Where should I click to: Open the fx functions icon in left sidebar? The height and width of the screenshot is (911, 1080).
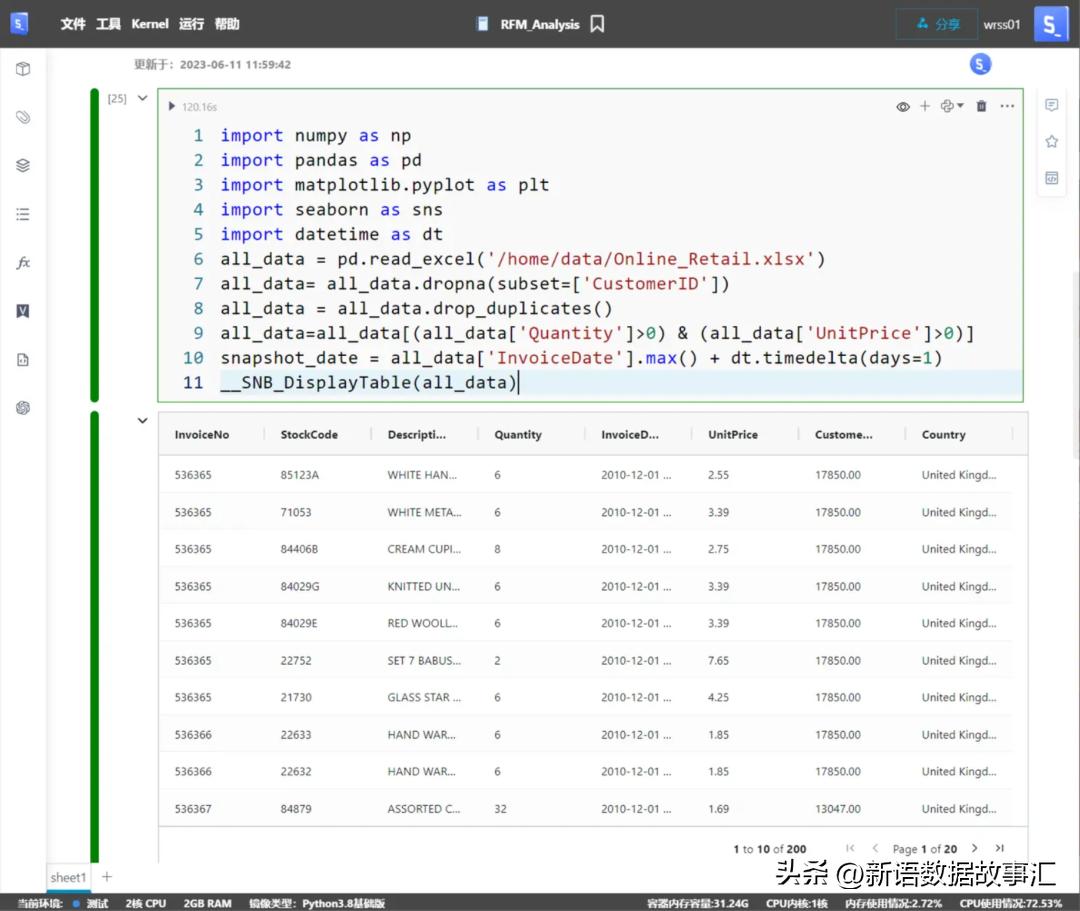[23, 263]
